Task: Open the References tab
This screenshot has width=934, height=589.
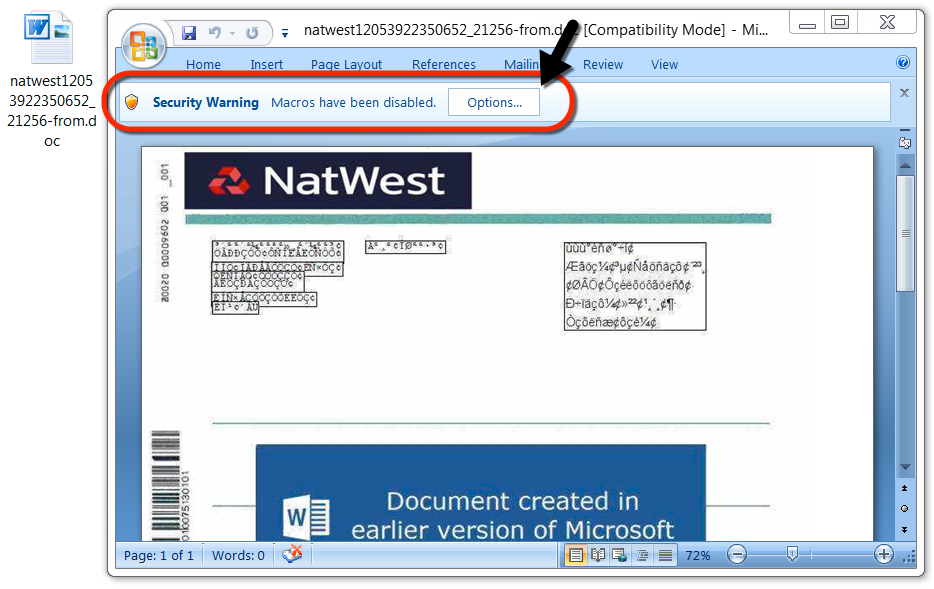Action: point(444,64)
